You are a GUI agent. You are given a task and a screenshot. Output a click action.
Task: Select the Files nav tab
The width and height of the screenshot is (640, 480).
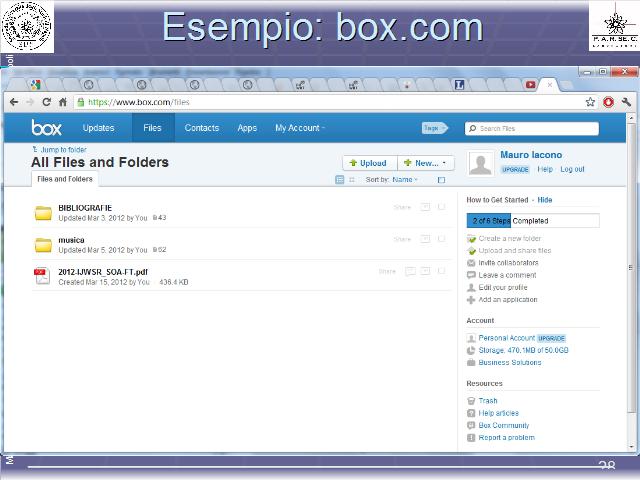click(153, 128)
